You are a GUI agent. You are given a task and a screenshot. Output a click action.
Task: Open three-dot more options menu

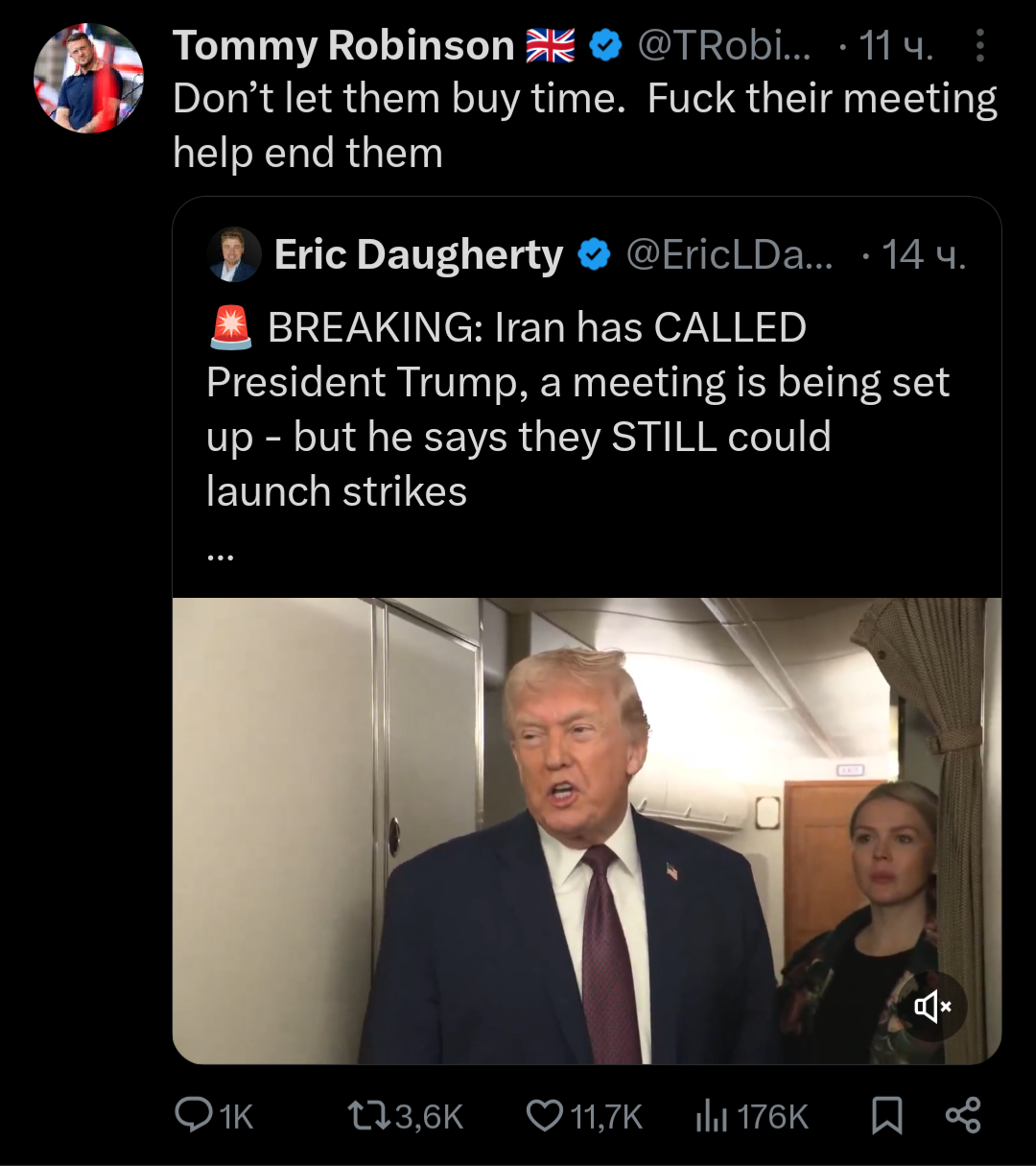click(x=979, y=45)
